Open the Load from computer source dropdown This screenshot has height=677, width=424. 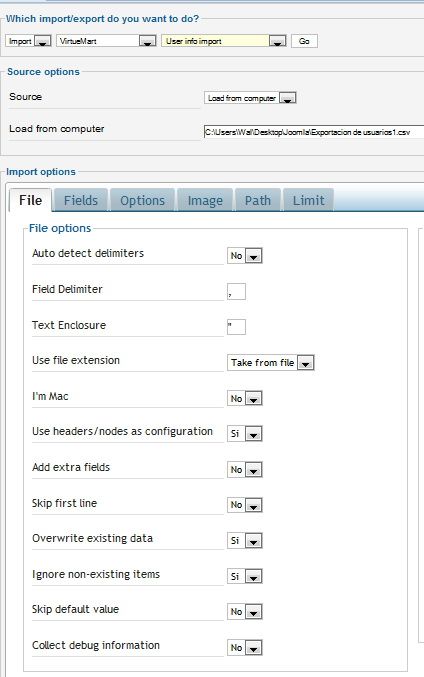pos(250,98)
